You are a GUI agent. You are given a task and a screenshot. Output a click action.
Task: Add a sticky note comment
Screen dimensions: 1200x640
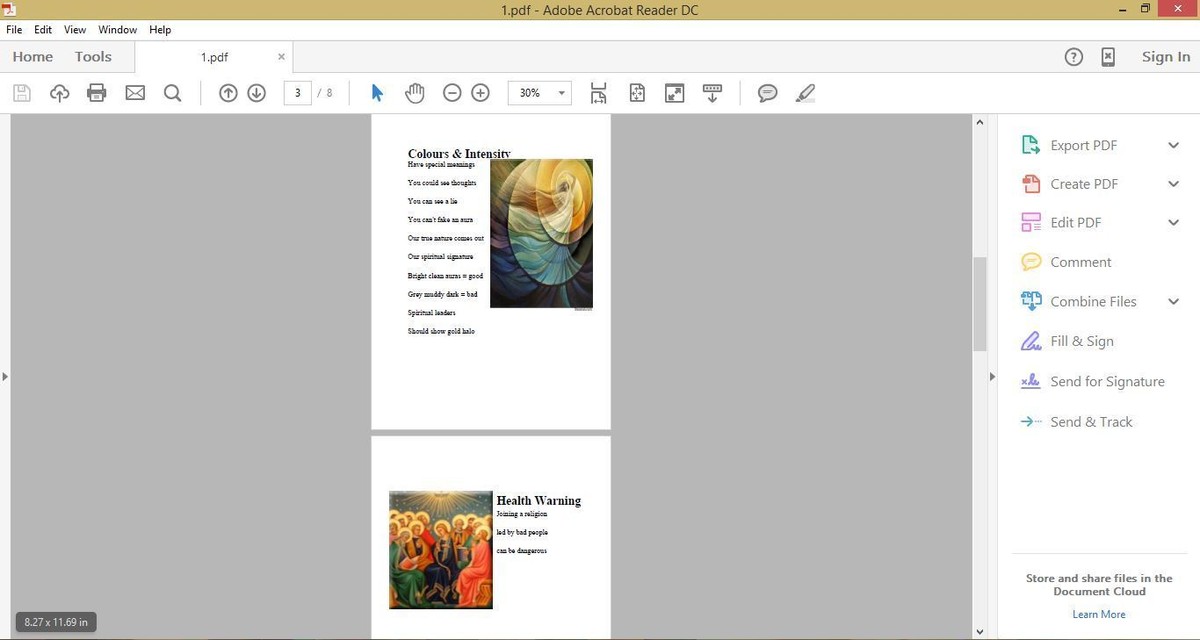click(768, 93)
